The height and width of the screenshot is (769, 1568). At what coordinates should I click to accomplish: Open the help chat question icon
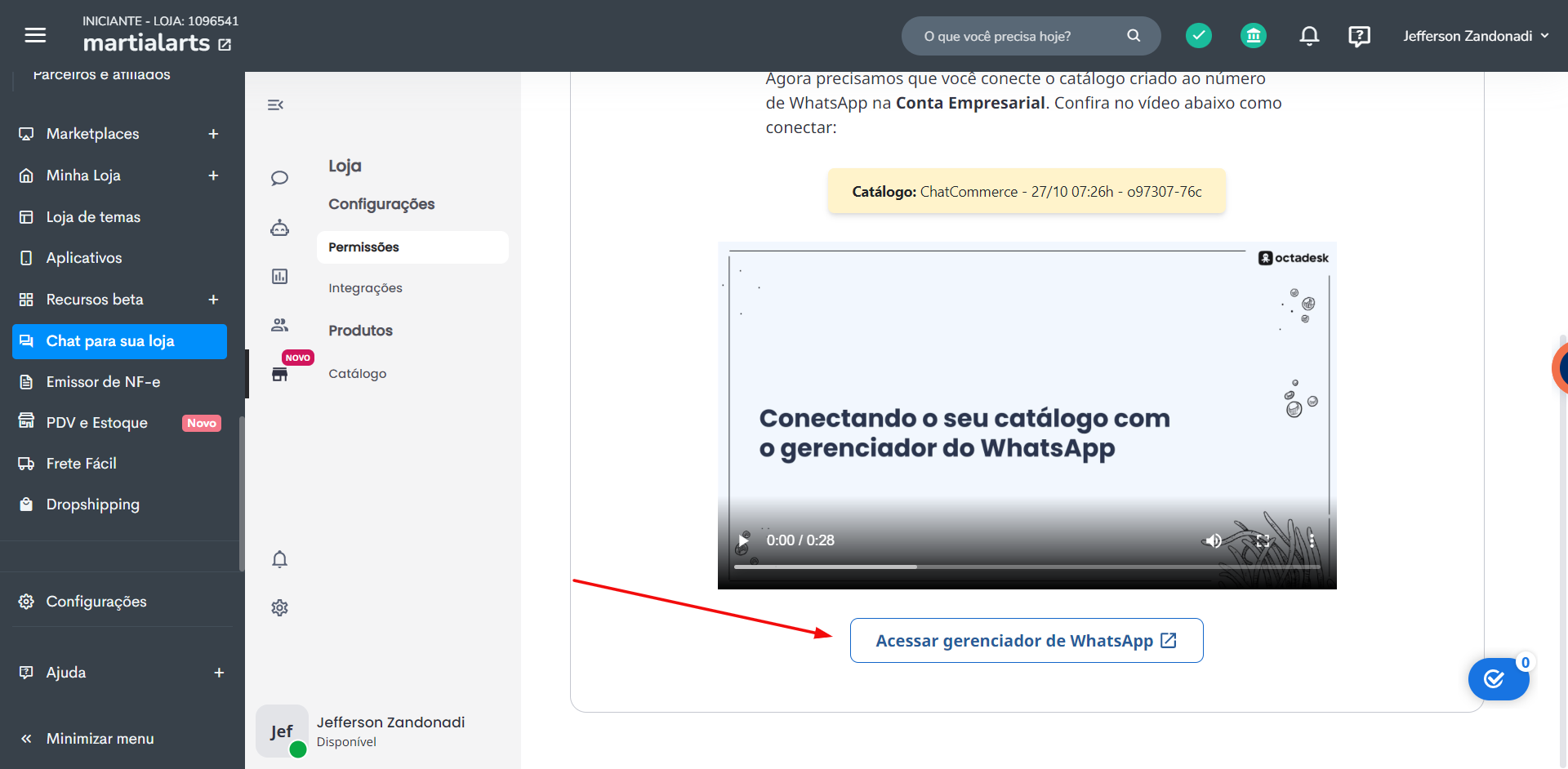point(1359,36)
